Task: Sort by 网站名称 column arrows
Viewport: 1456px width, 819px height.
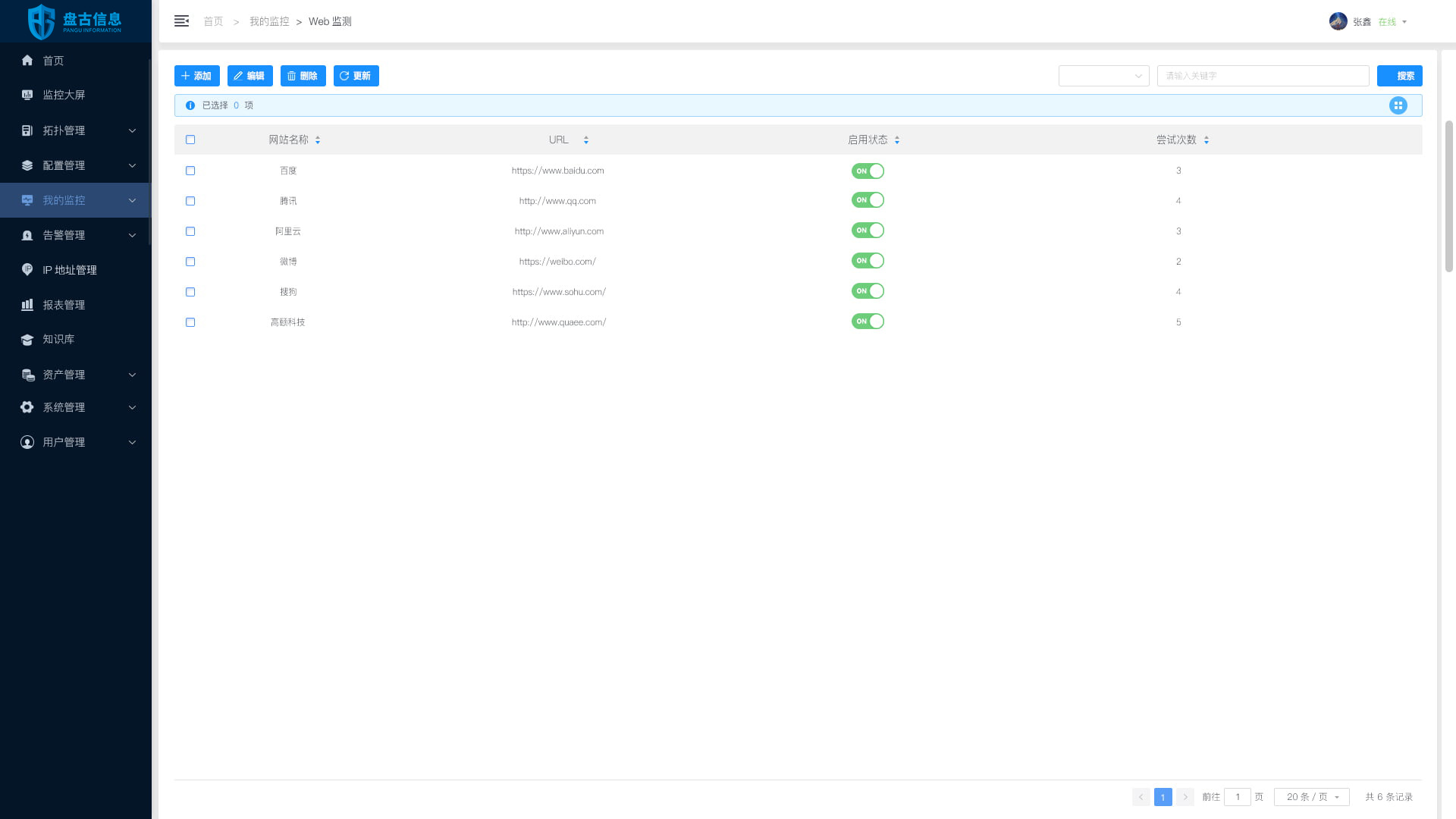Action: [318, 140]
